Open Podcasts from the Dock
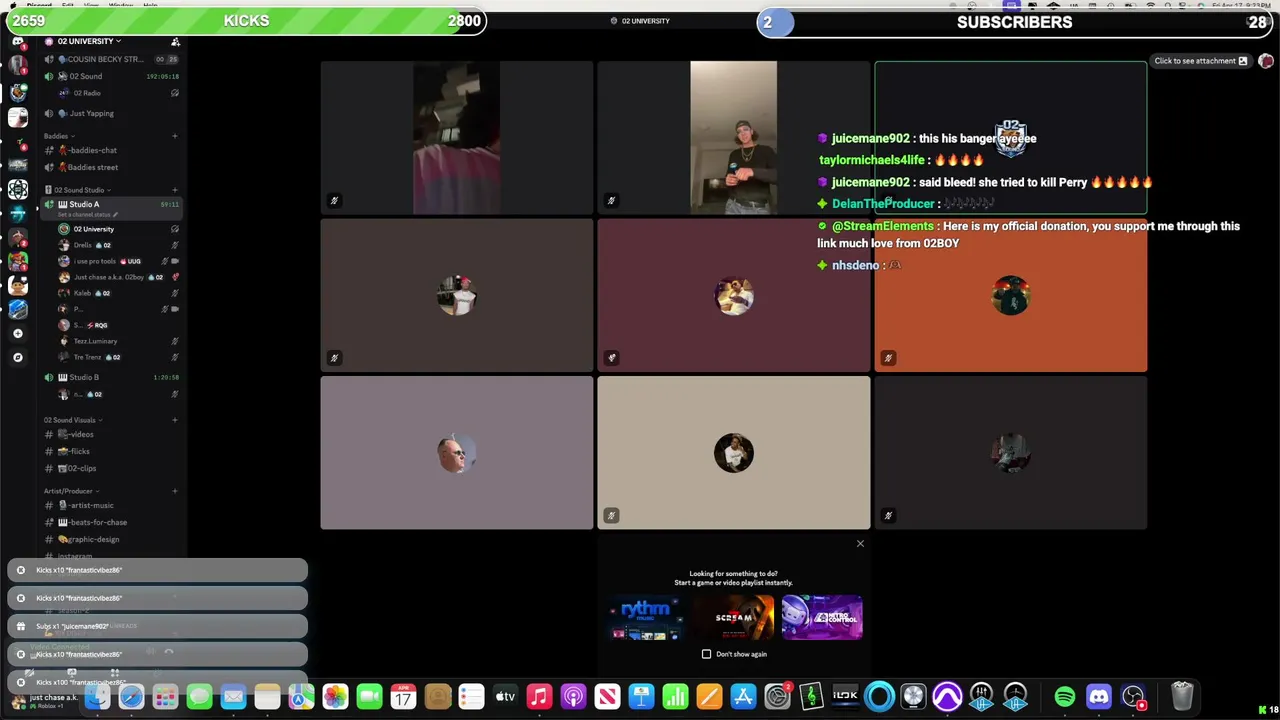 click(573, 696)
